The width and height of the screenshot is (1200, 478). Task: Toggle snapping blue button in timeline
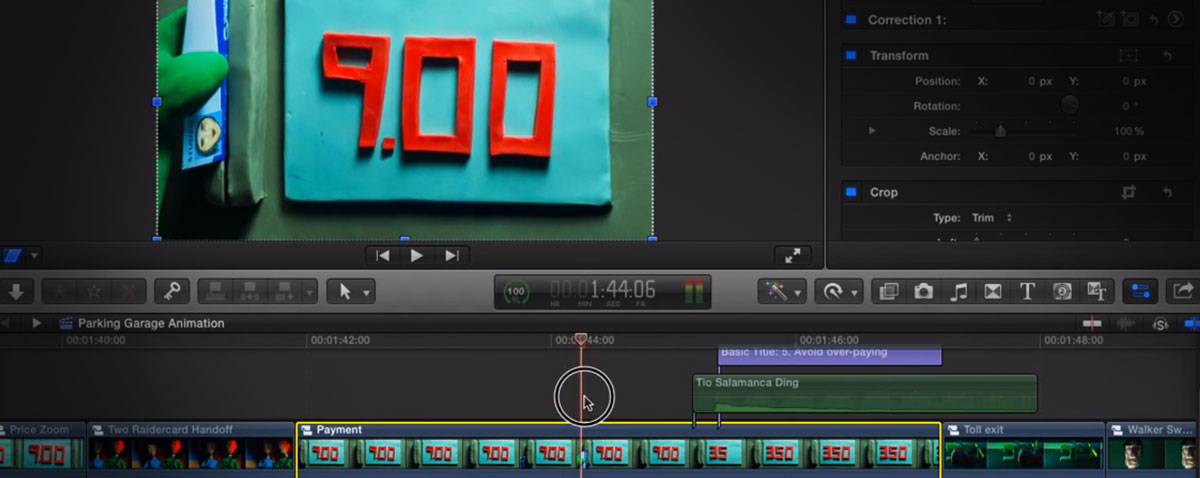[1191, 323]
